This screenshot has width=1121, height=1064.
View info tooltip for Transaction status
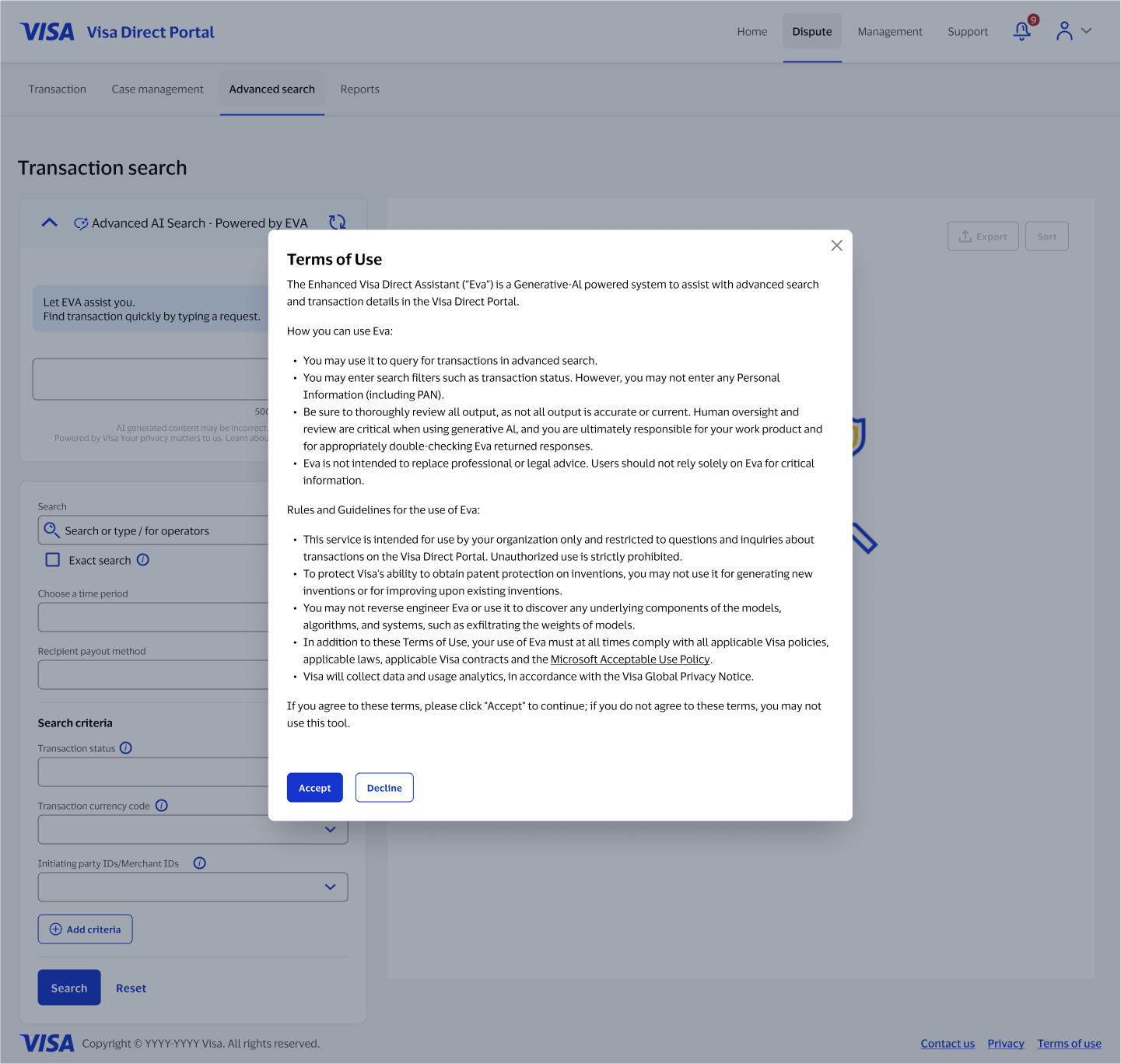(125, 747)
